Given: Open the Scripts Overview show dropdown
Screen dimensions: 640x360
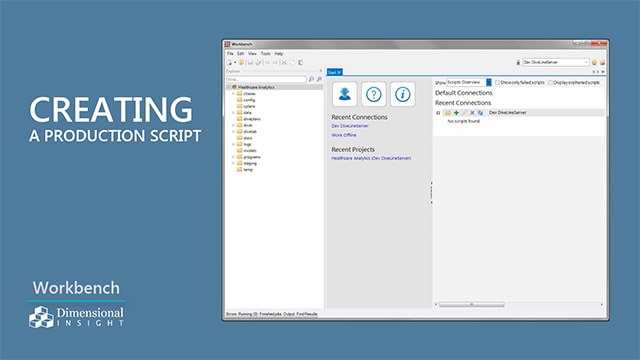Looking at the screenshot, I should click(x=469, y=82).
